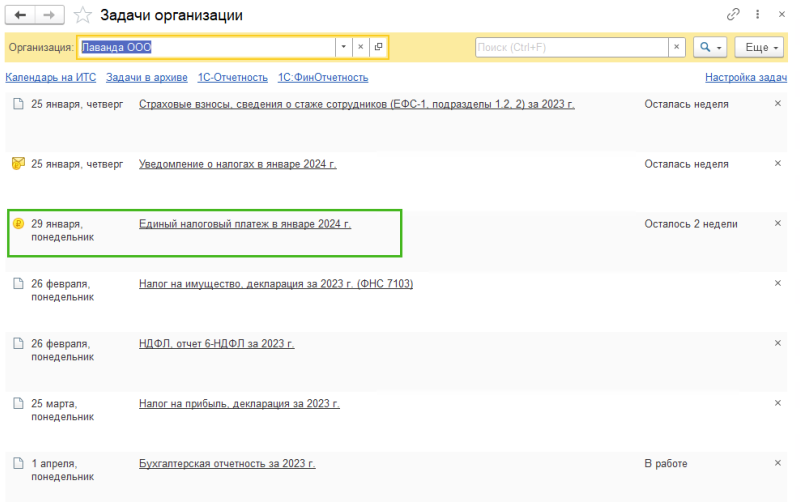Open the Календарь на ИТС link
The height and width of the screenshot is (502, 800).
click(x=51, y=78)
